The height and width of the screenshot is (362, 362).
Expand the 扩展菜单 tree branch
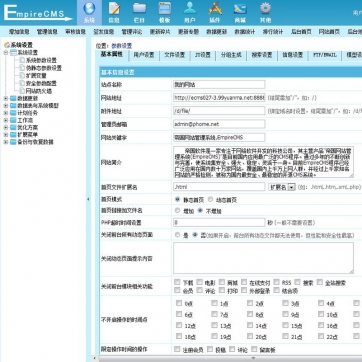pyautogui.click(x=6, y=135)
